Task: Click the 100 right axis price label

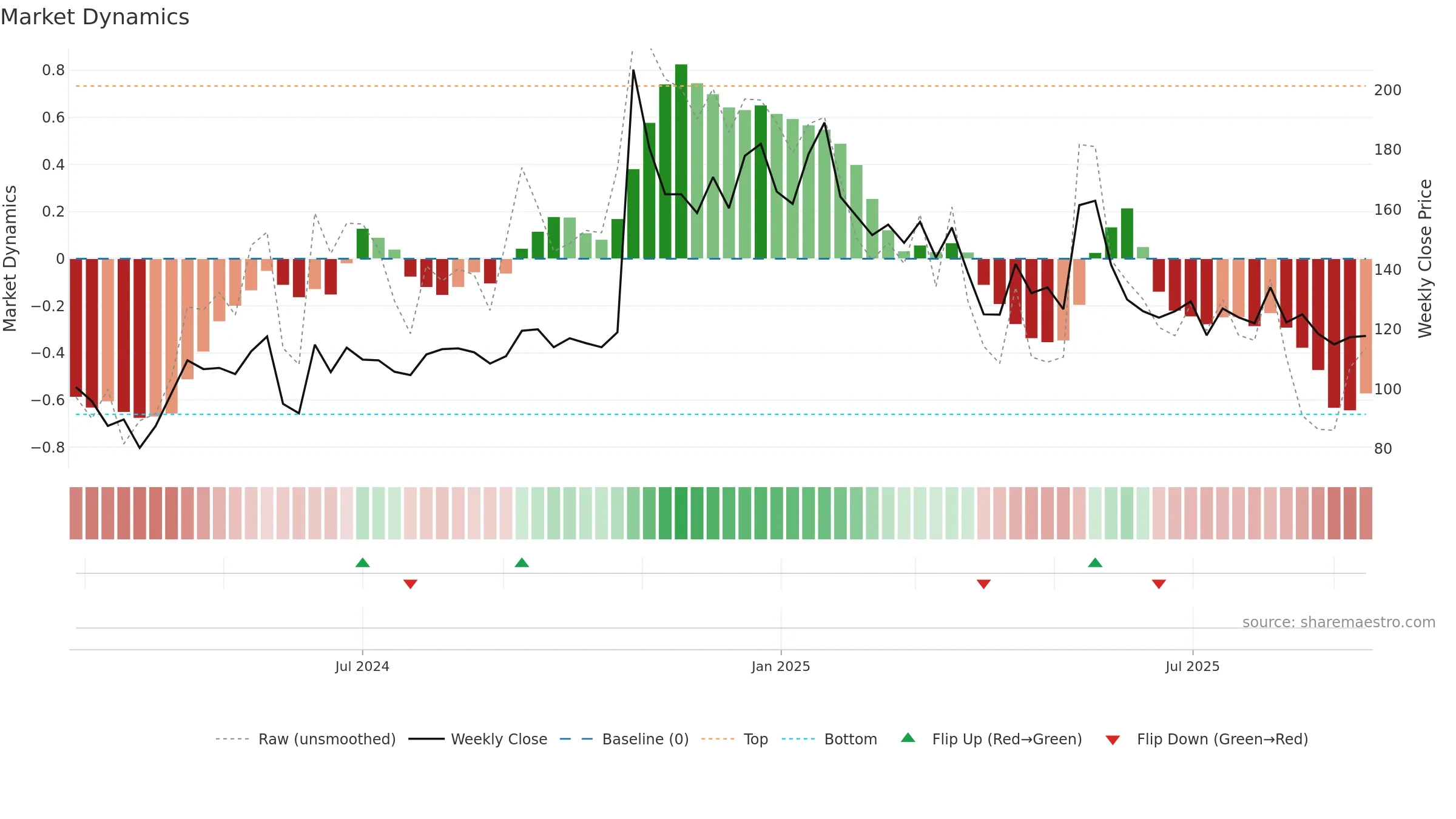Action: click(1388, 389)
